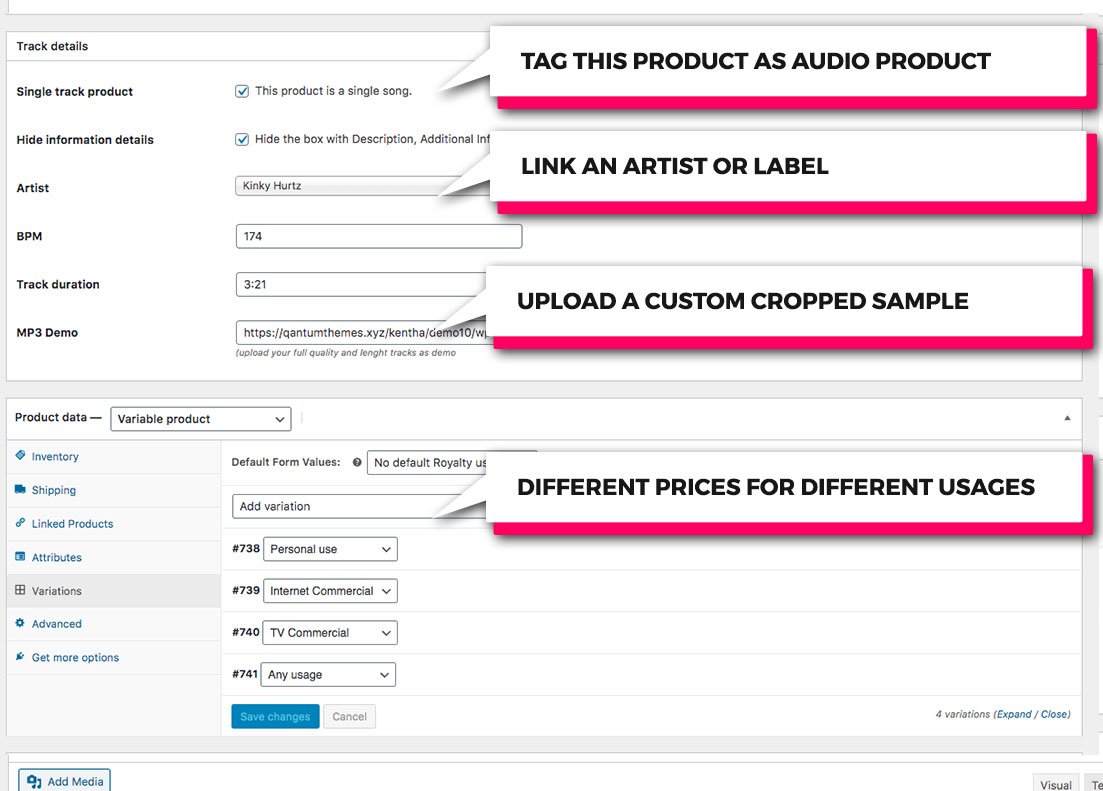Collapse the Product data panel arrow
This screenshot has height=791, width=1103.
click(1067, 418)
